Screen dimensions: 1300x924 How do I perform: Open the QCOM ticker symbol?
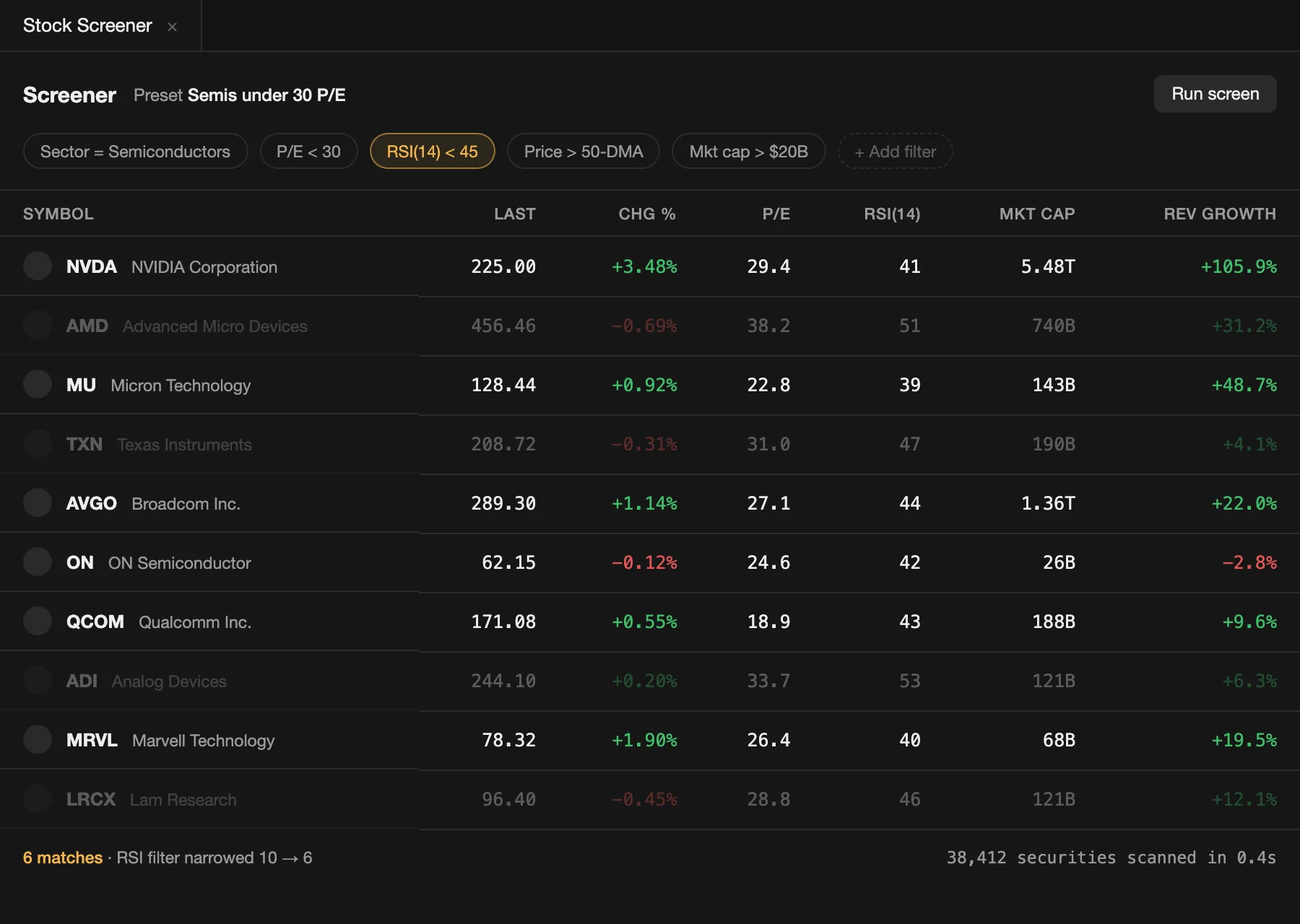point(95,622)
